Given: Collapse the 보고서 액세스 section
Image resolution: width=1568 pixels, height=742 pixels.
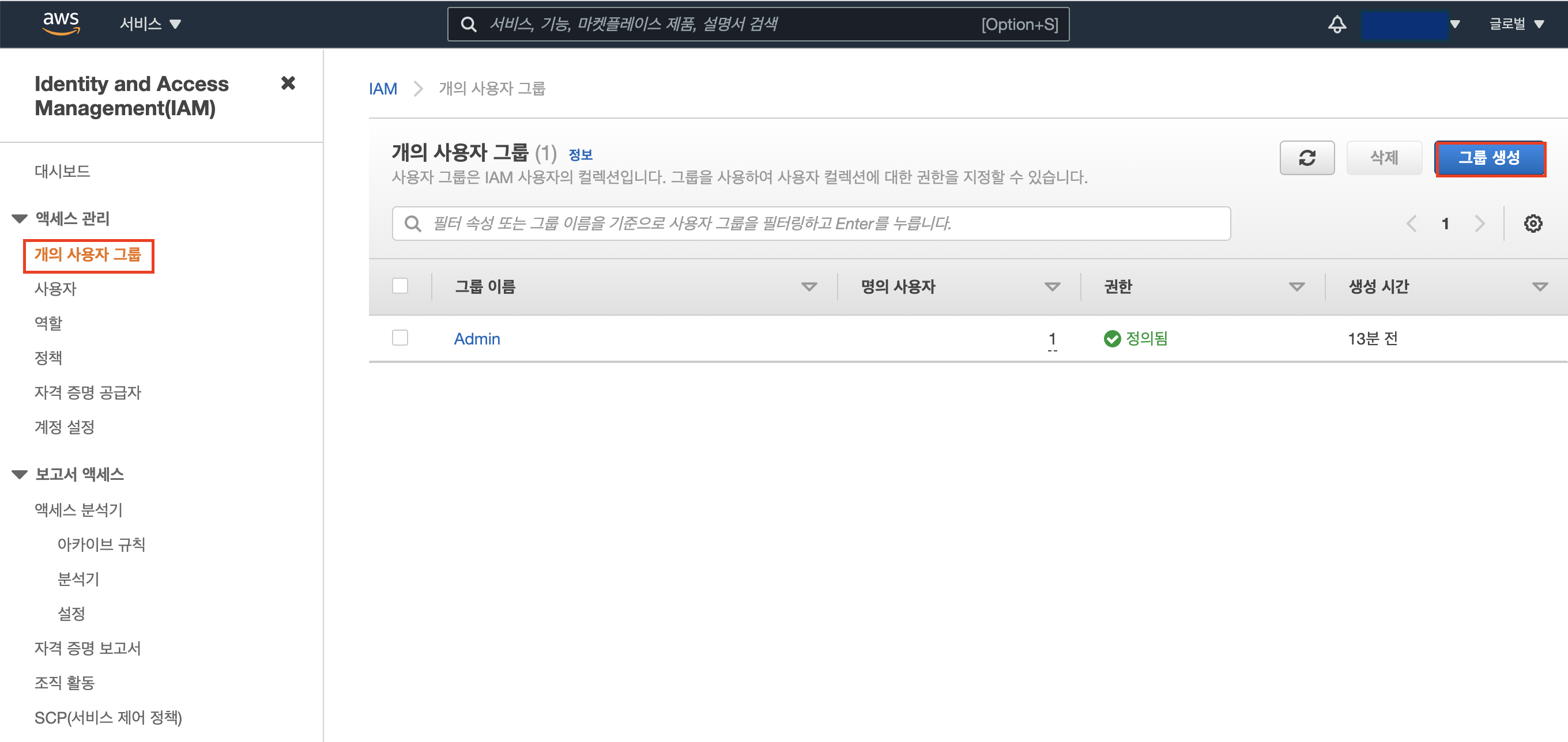Looking at the screenshot, I should coord(20,474).
